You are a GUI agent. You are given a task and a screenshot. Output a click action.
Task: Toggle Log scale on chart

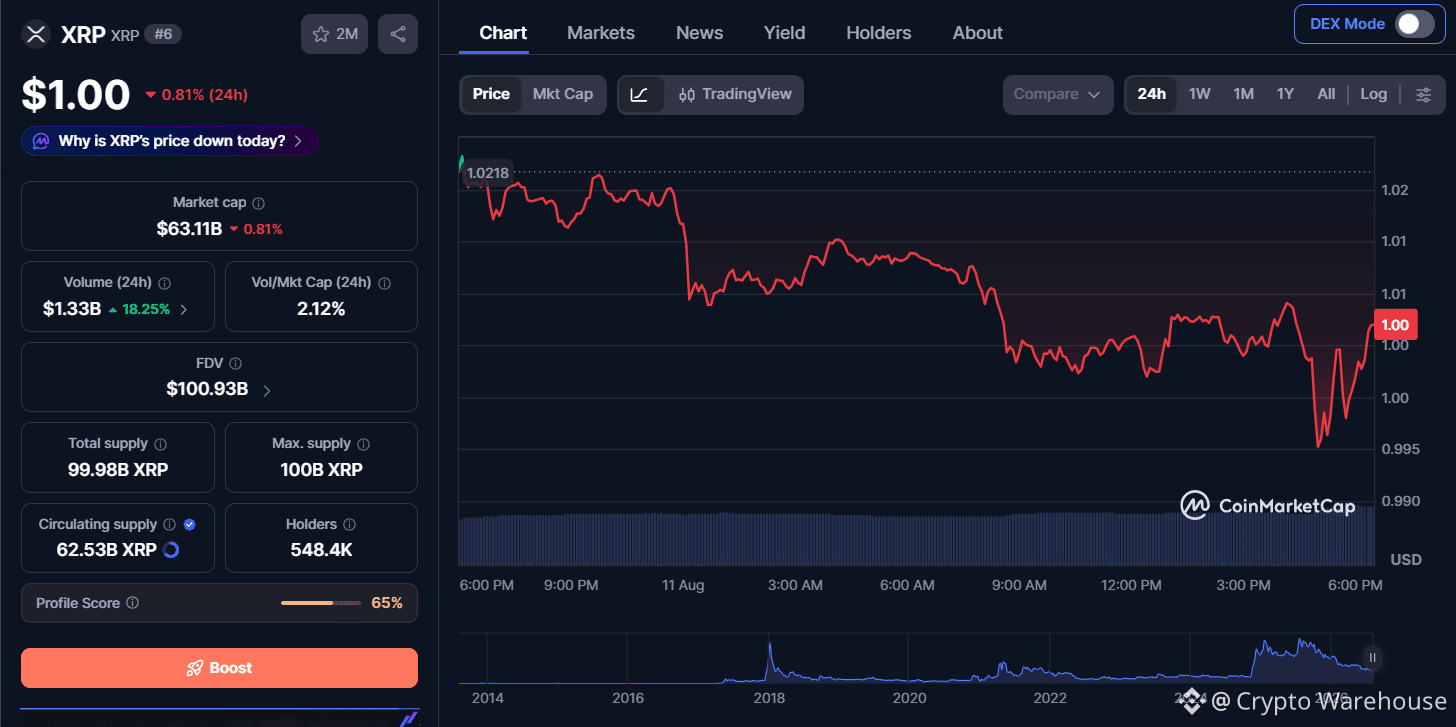click(x=1374, y=94)
